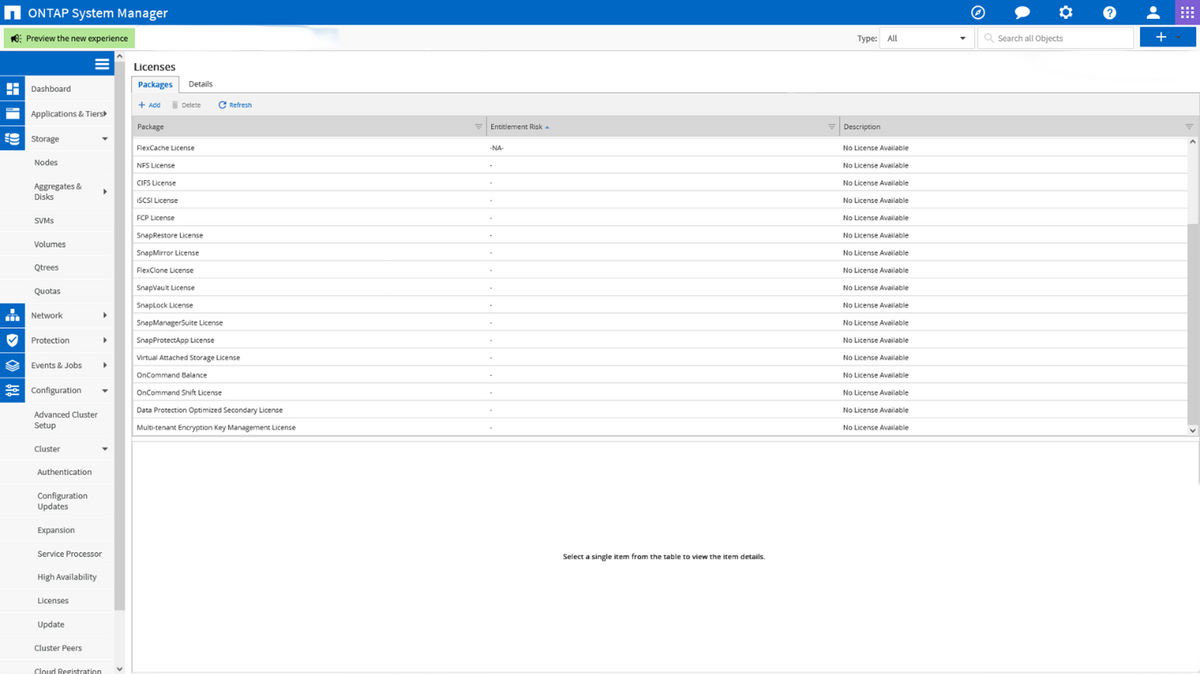1200x674 pixels.
Task: Refresh the licenses list
Action: point(235,105)
